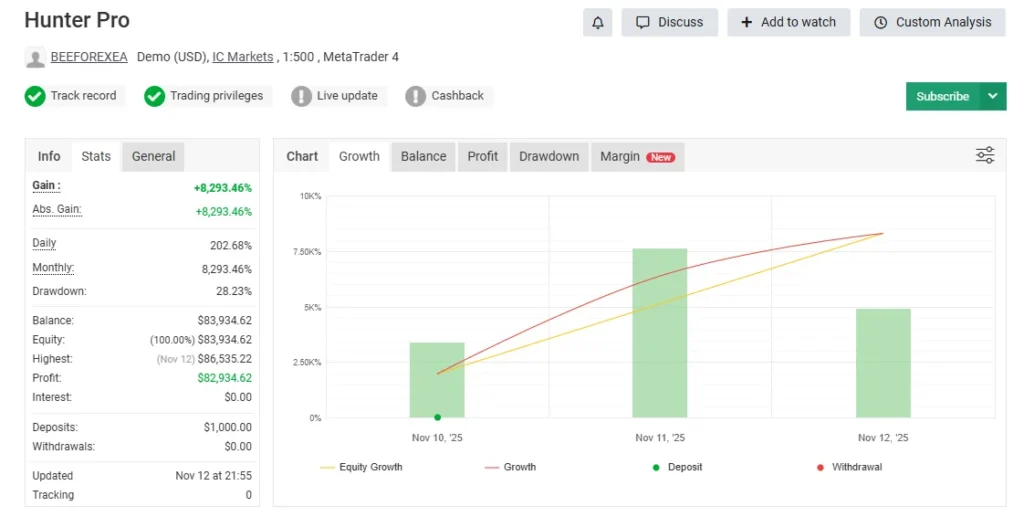This screenshot has width=1024, height=517.
Task: Open Custom Analysis
Action: tap(933, 22)
